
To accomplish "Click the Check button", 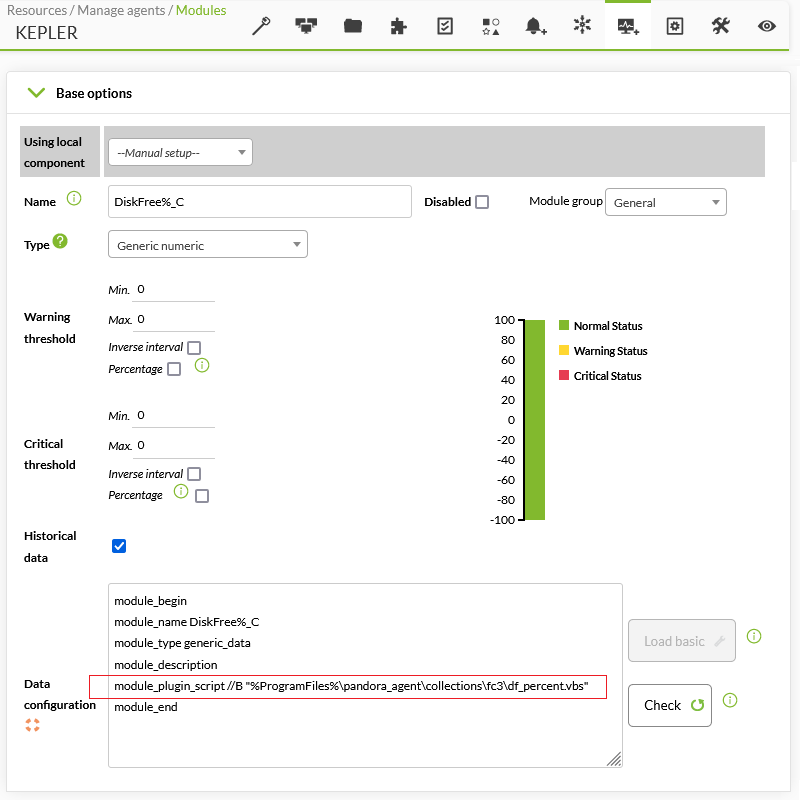I will click(x=669, y=705).
